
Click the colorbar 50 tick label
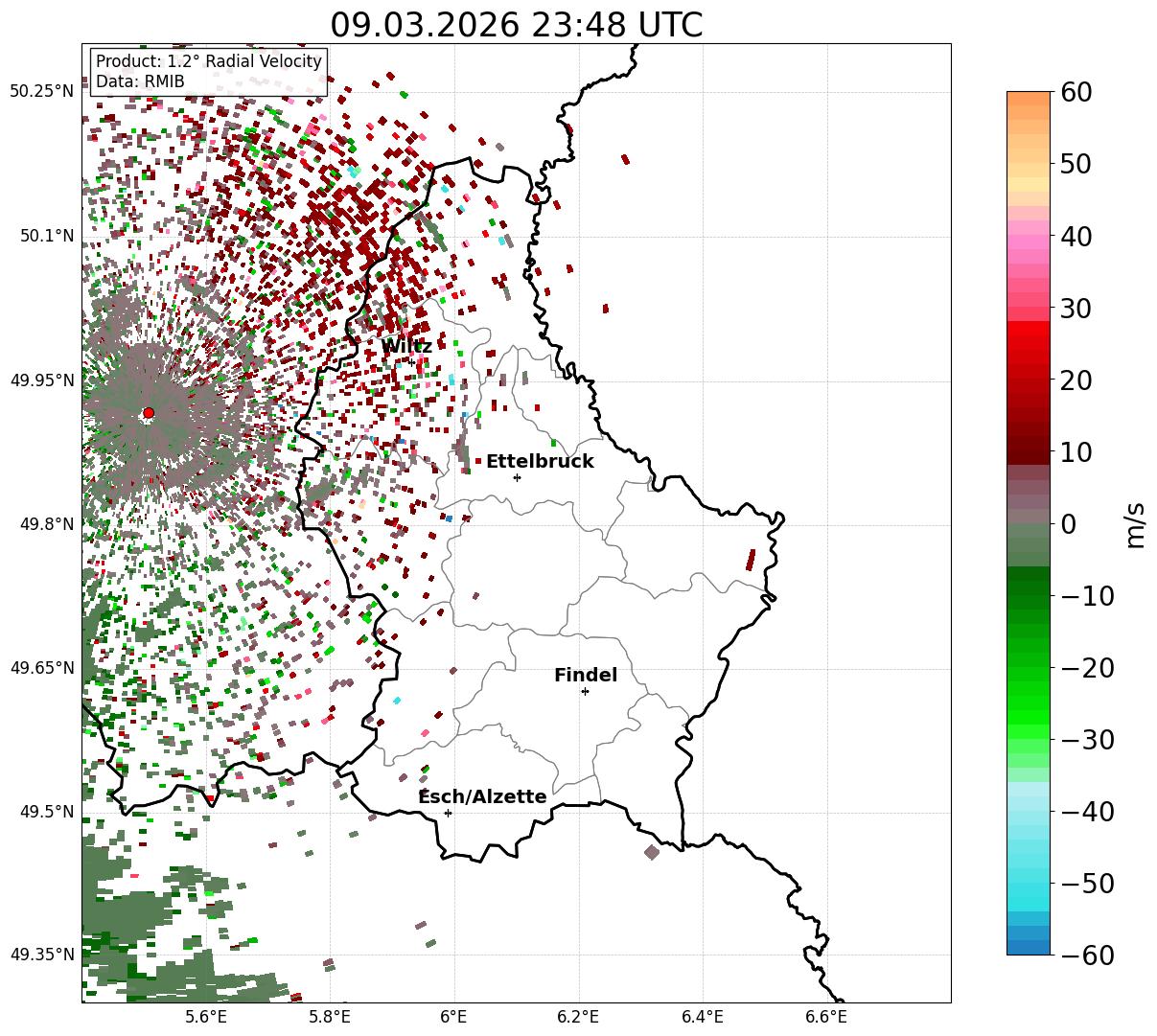pyautogui.click(x=1075, y=164)
